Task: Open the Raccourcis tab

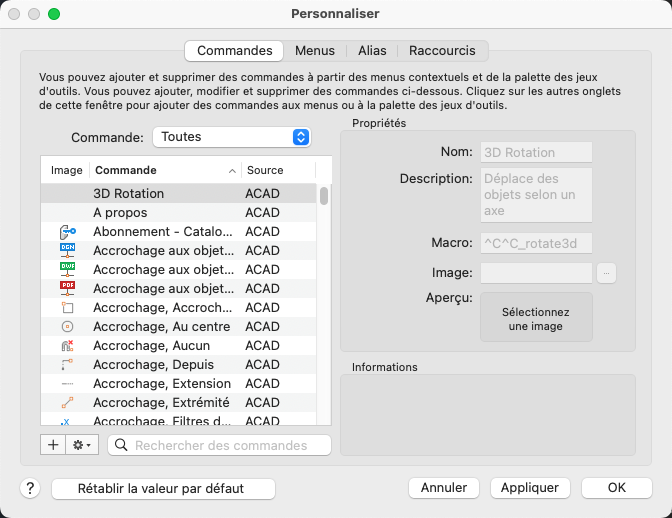Action: click(x=442, y=50)
